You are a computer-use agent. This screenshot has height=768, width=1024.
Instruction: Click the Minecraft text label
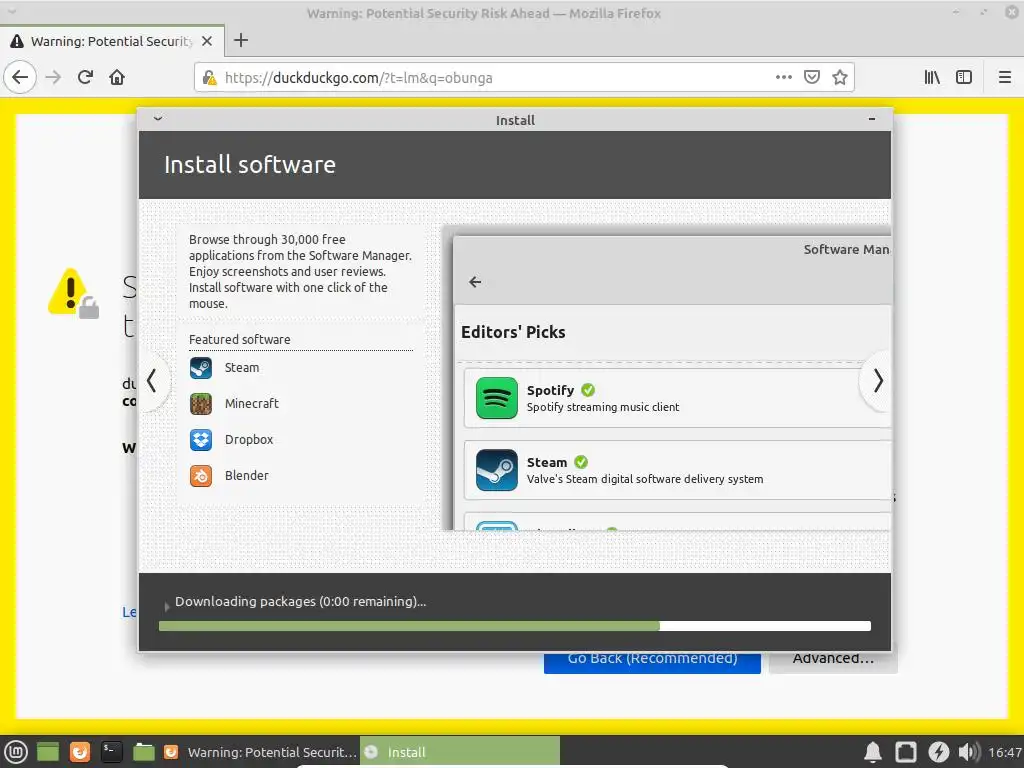click(251, 404)
